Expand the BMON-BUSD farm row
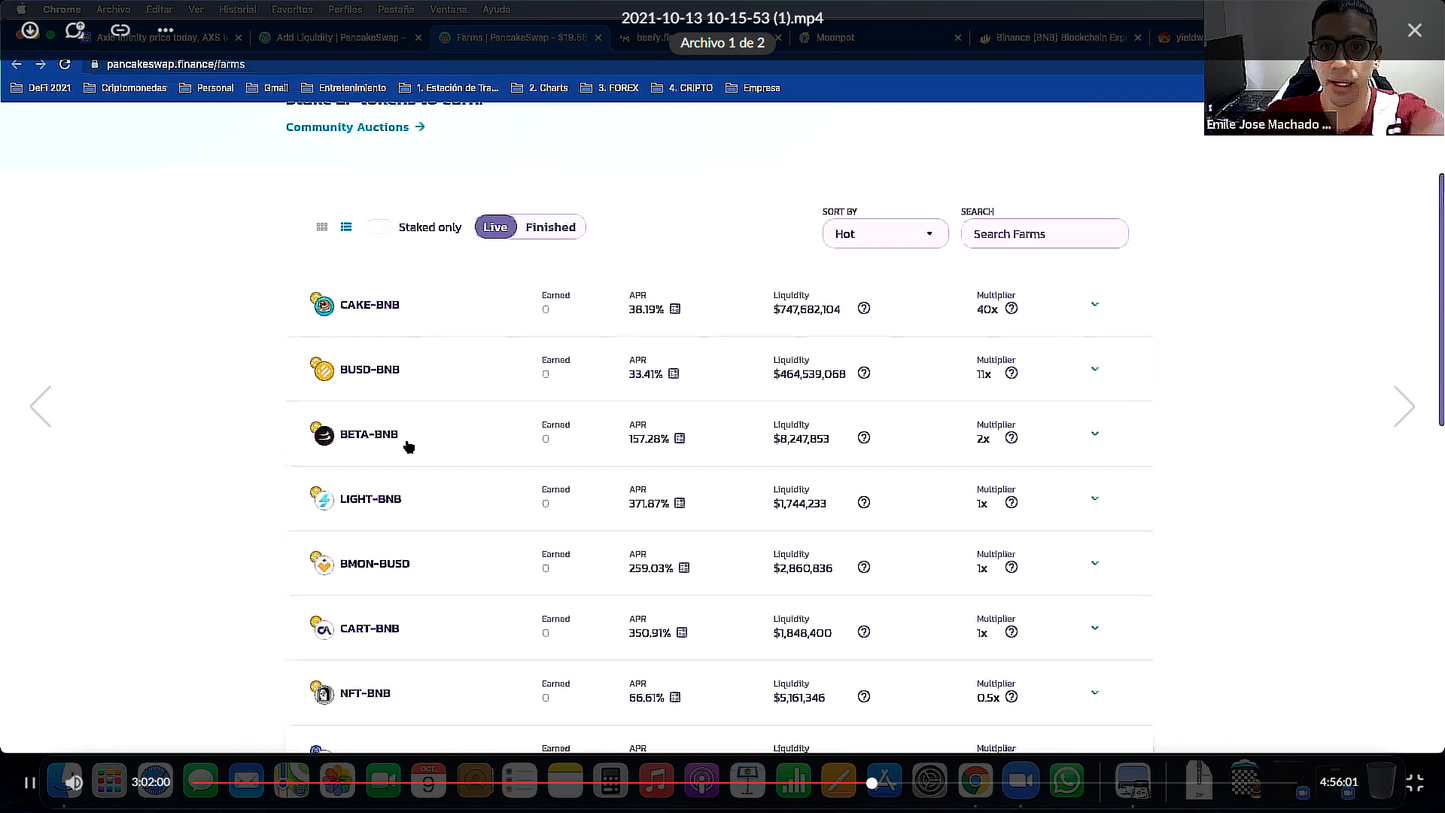This screenshot has height=813, width=1445. (1095, 563)
